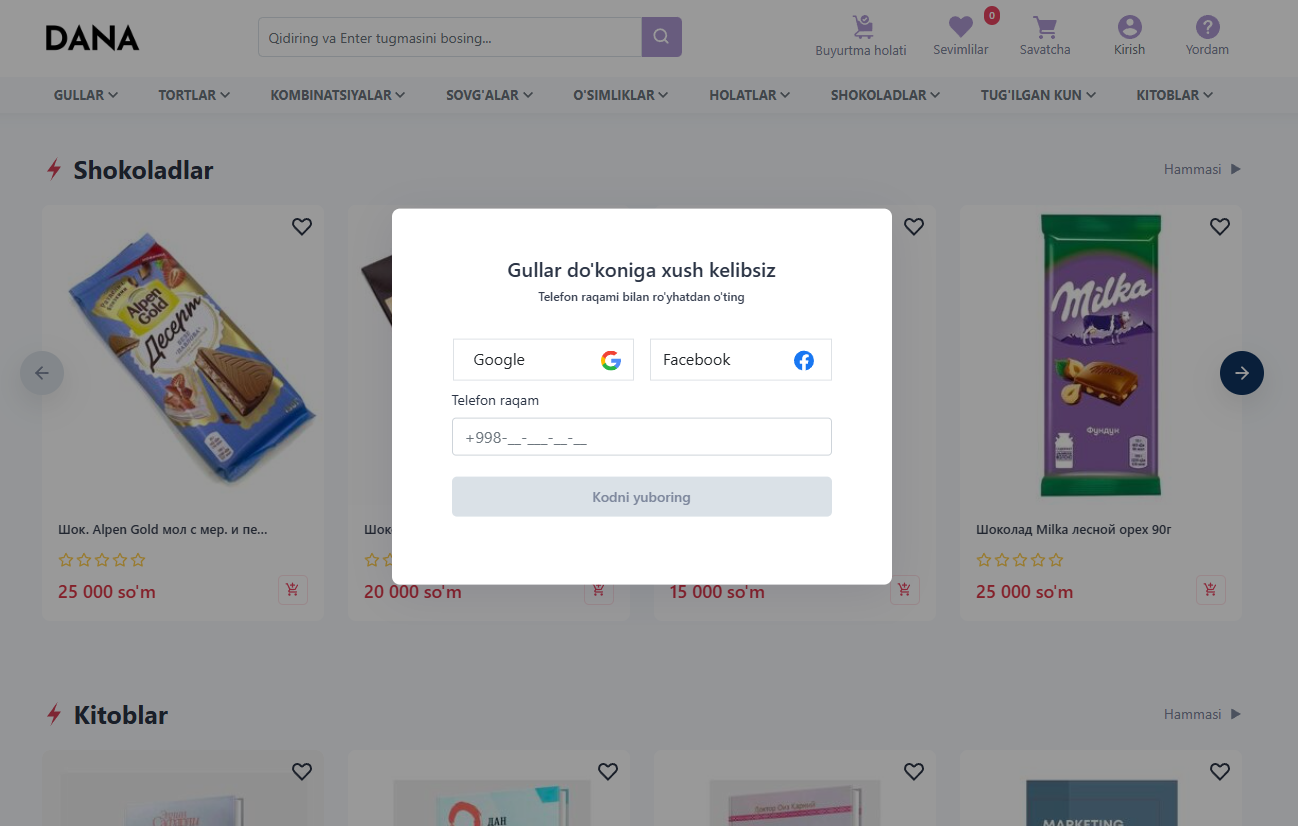
Task: Sign in with Google button
Action: 543,360
